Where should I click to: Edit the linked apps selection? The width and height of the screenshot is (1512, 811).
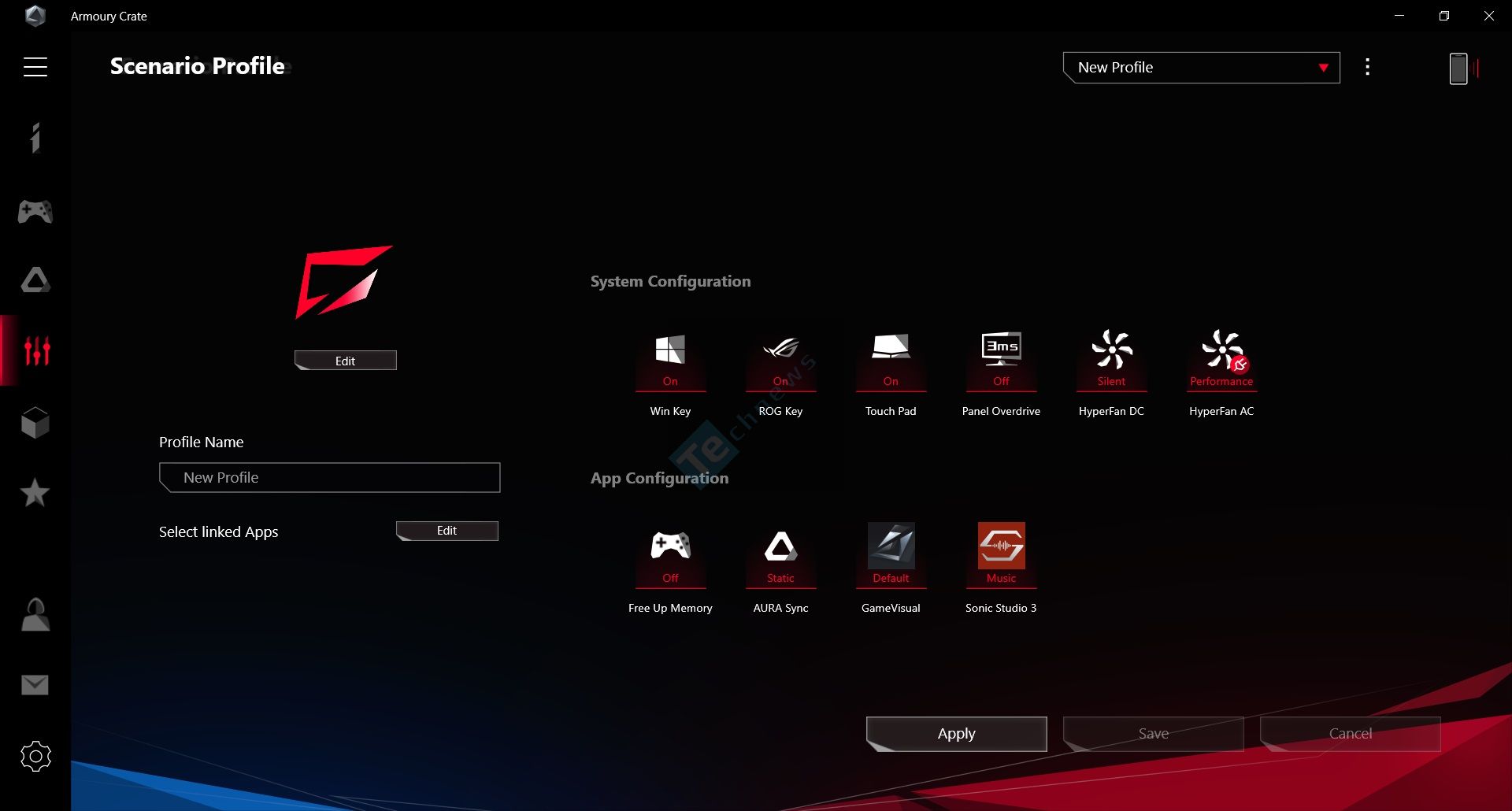coord(447,531)
